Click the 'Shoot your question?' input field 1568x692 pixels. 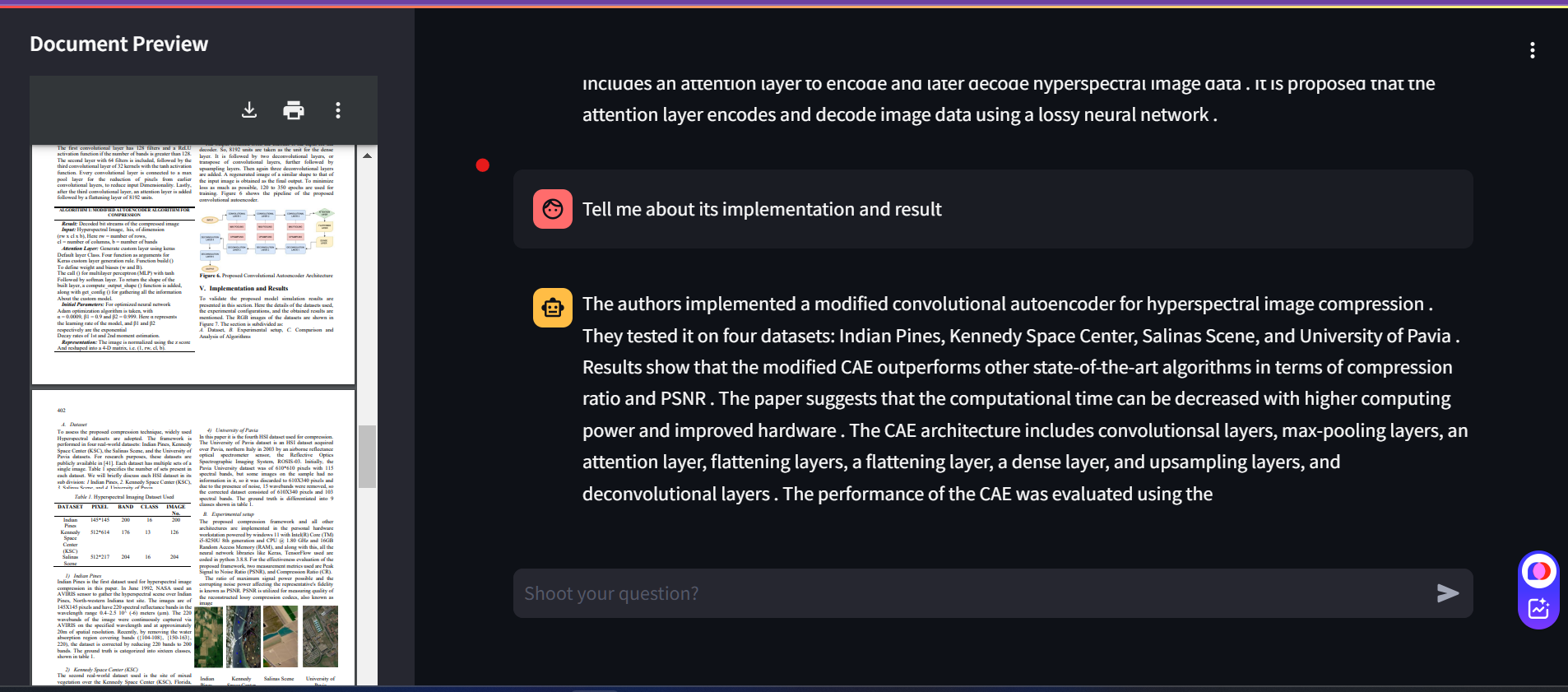[x=905, y=592]
